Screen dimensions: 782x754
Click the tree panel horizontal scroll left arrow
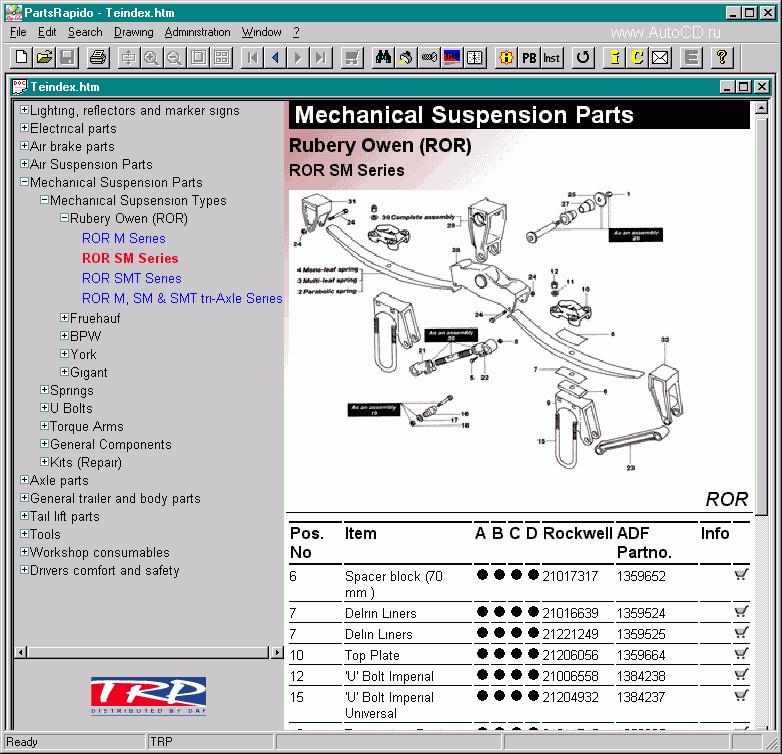[x=20, y=652]
